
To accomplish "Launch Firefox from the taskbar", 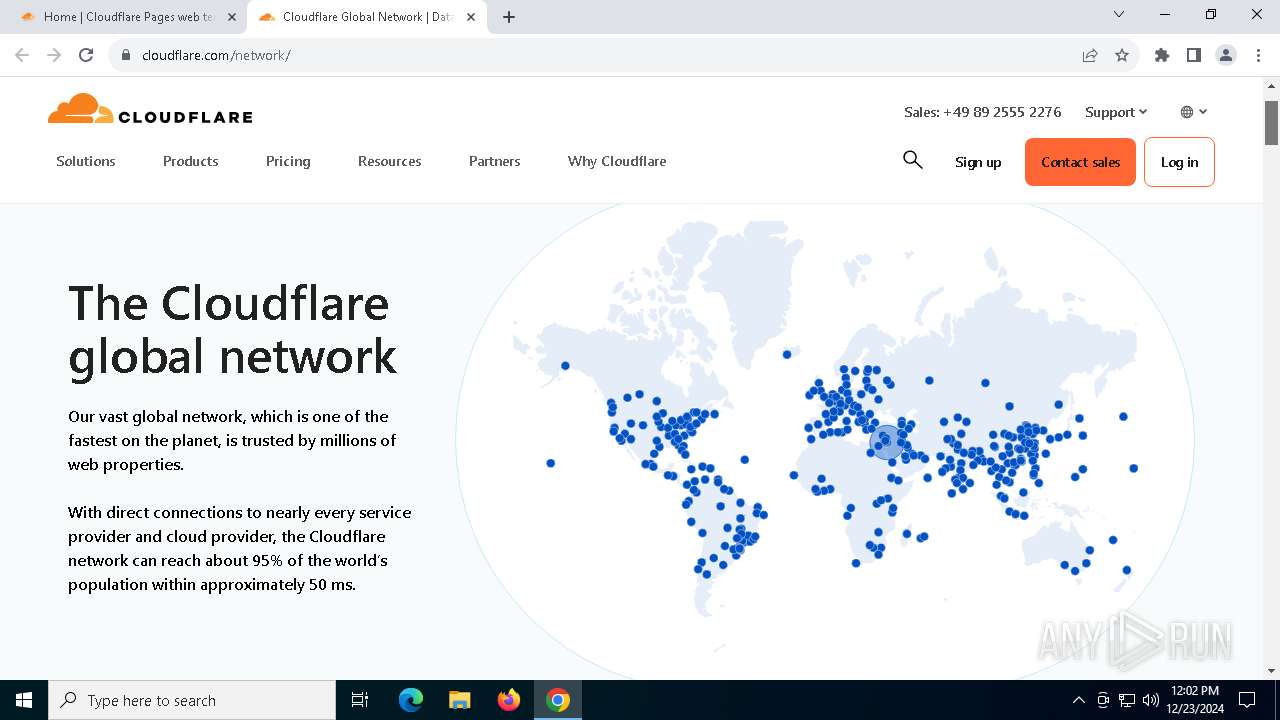I will coord(509,700).
